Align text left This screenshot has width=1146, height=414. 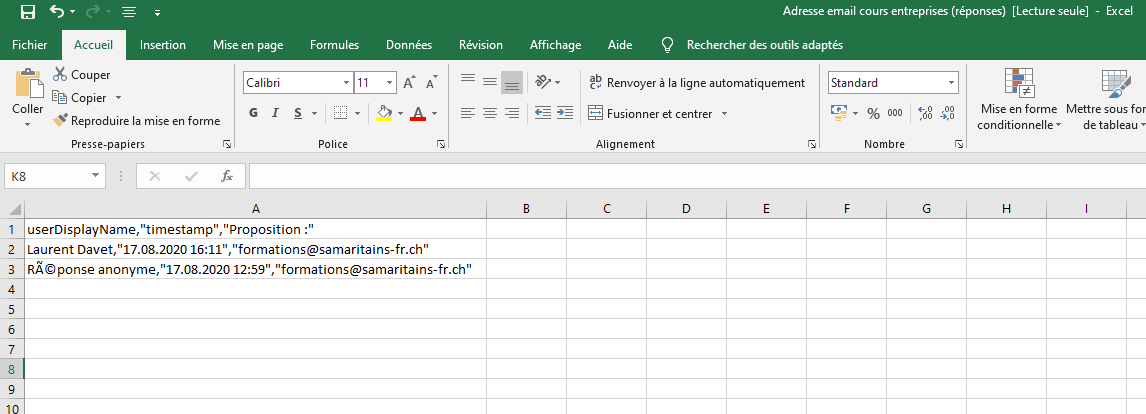click(x=468, y=113)
